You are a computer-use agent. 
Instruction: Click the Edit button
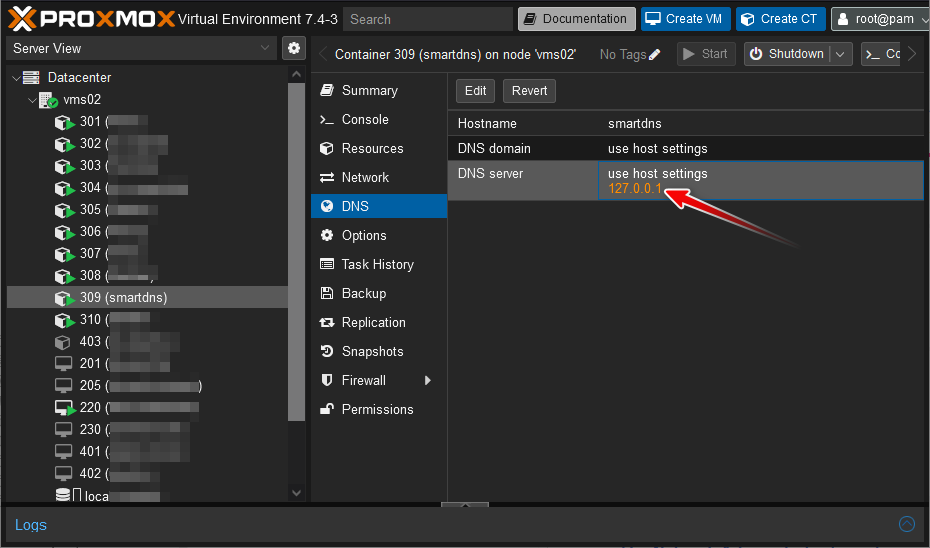click(x=475, y=91)
